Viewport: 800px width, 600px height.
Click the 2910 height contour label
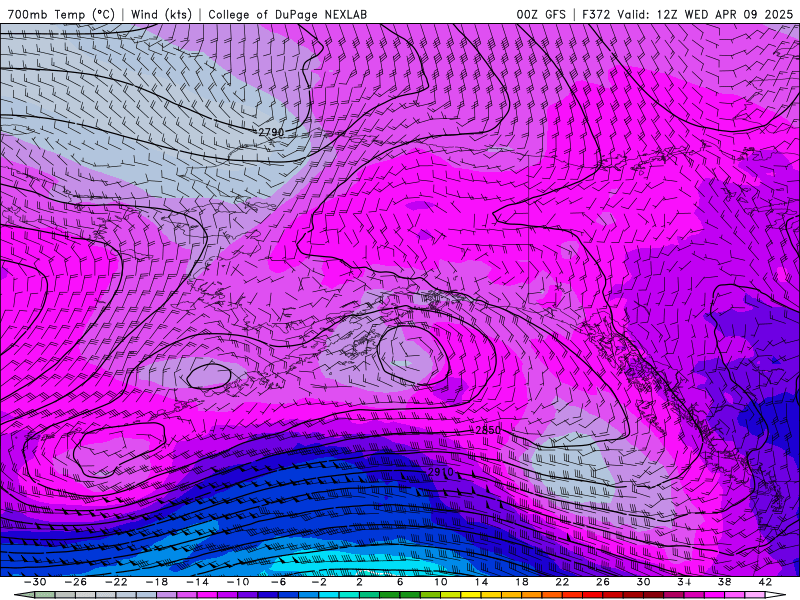point(440,472)
